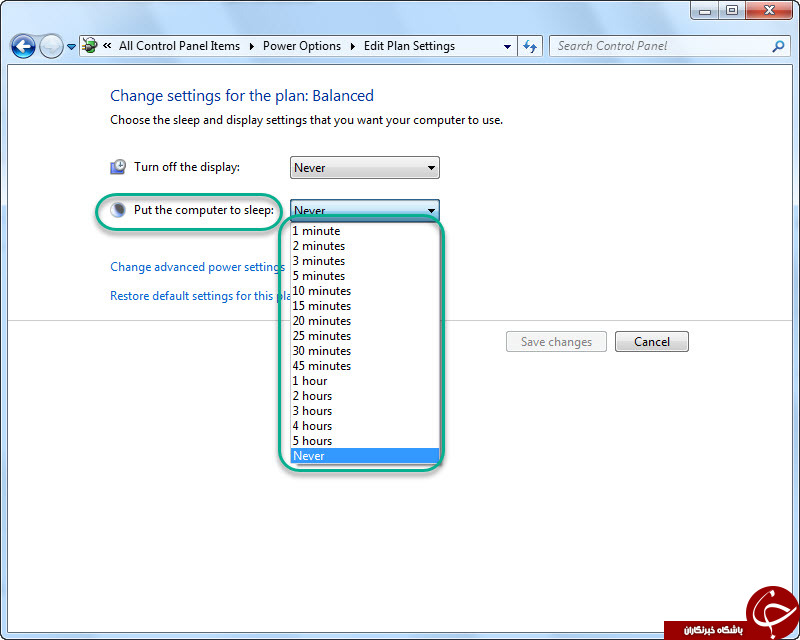Open the Turn off the display dropdown
Image resolution: width=800 pixels, height=640 pixels.
364,167
